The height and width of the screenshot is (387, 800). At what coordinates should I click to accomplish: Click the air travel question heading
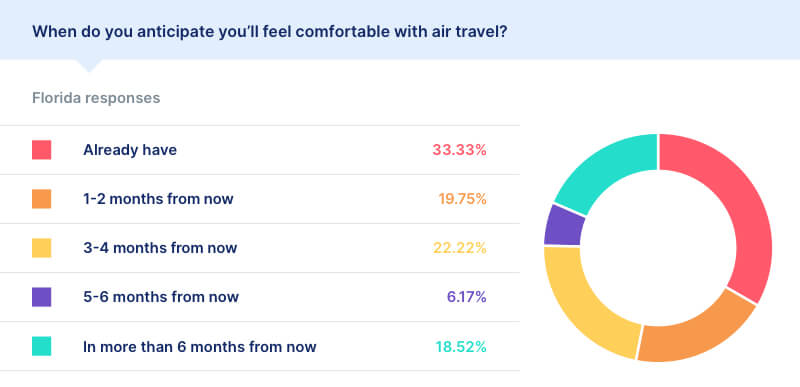click(x=269, y=32)
